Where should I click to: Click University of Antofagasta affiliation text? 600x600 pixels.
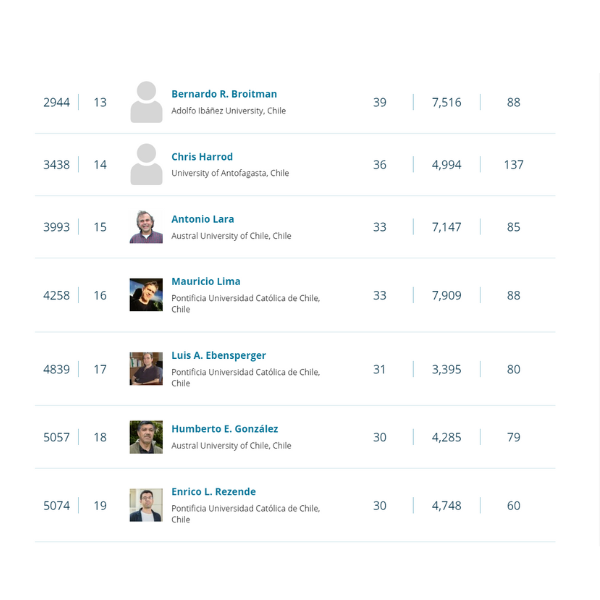230,173
